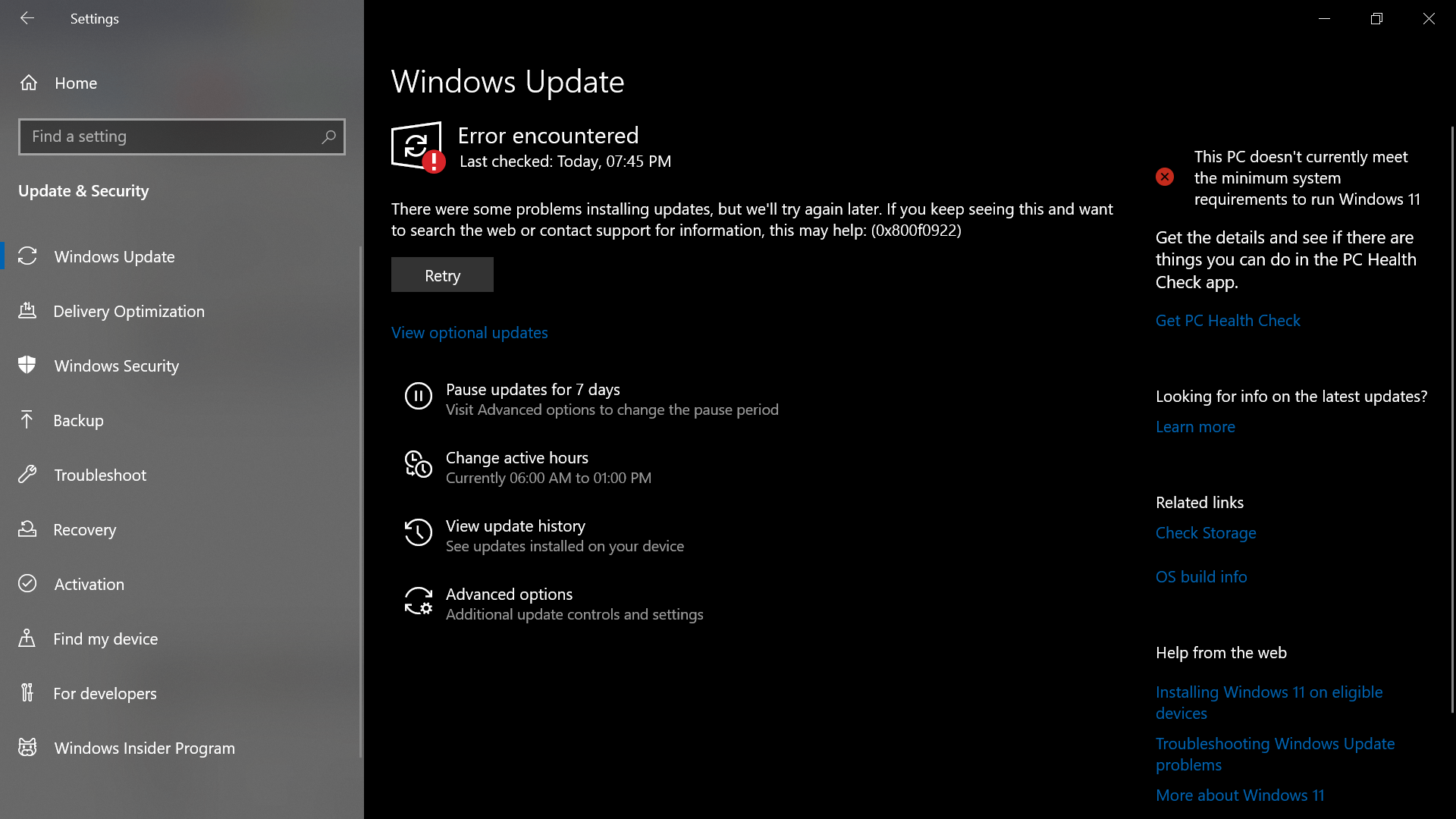Select the sidebar navigation scrollbar
This screenshot has width=1456, height=819.
click(x=360, y=501)
